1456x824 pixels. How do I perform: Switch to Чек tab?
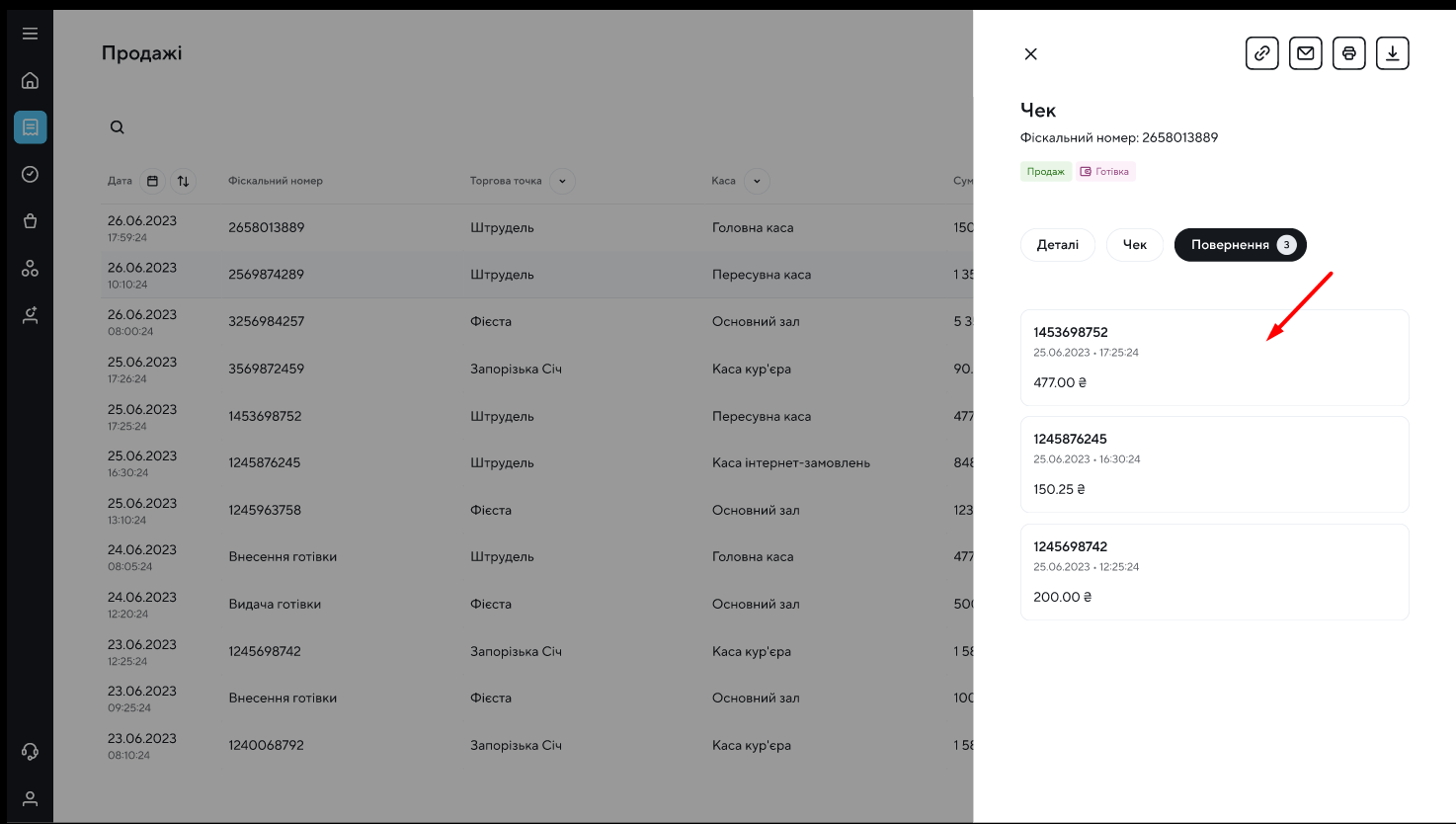point(1134,245)
